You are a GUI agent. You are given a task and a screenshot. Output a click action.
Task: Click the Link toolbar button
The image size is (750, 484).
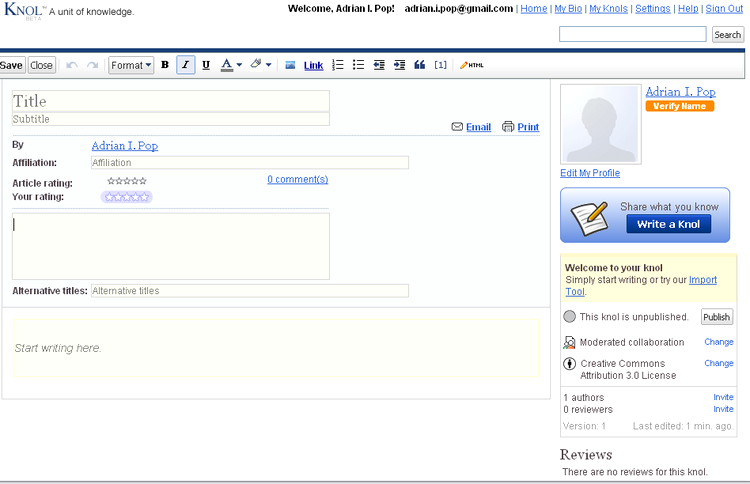[313, 66]
